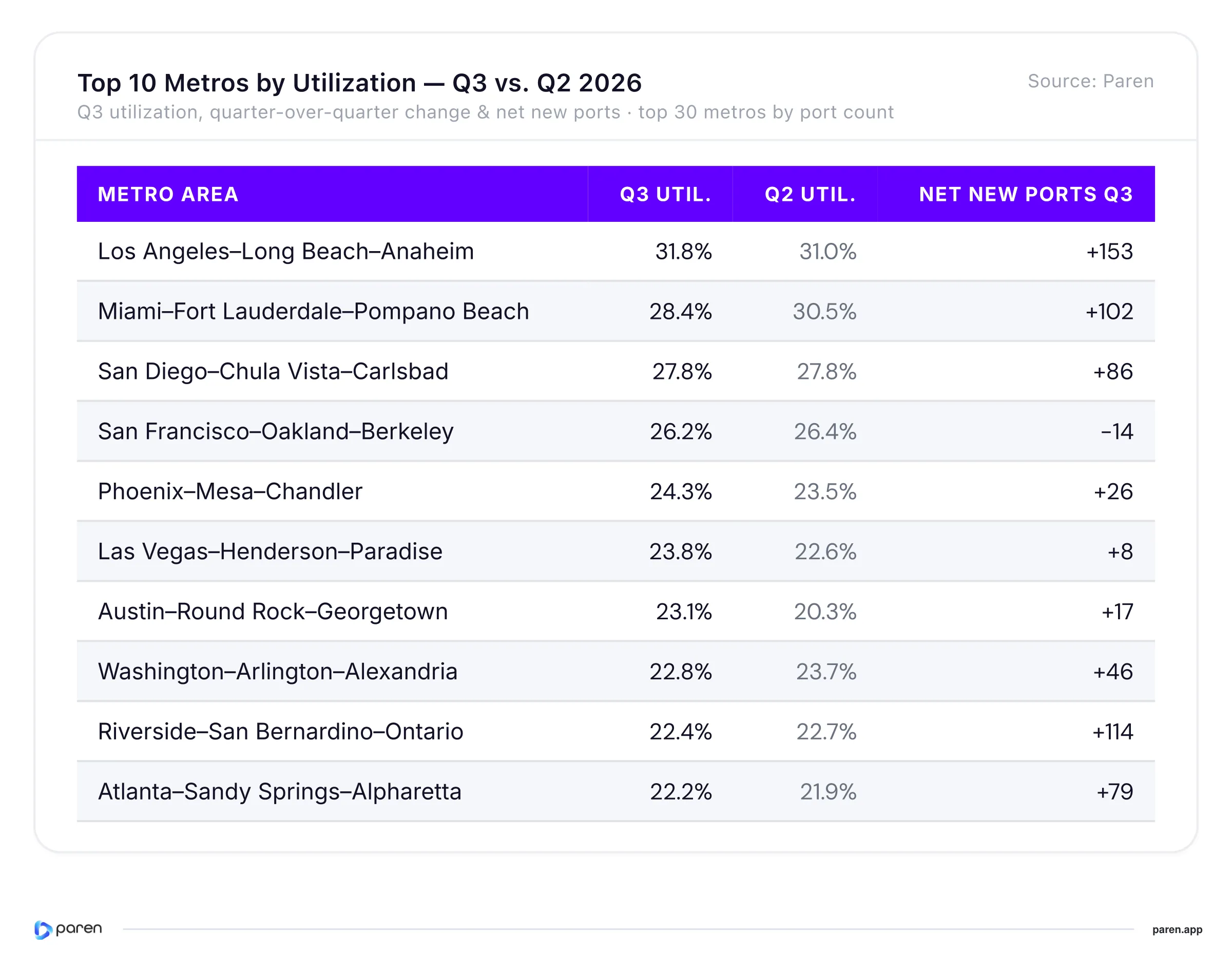Select the Las Vegas–Henderson–Paradise row name

click(x=269, y=551)
